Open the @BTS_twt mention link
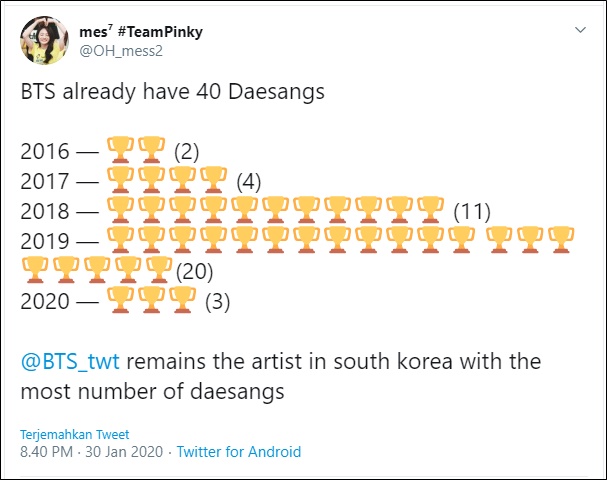The width and height of the screenshot is (607, 480). (x=70, y=362)
